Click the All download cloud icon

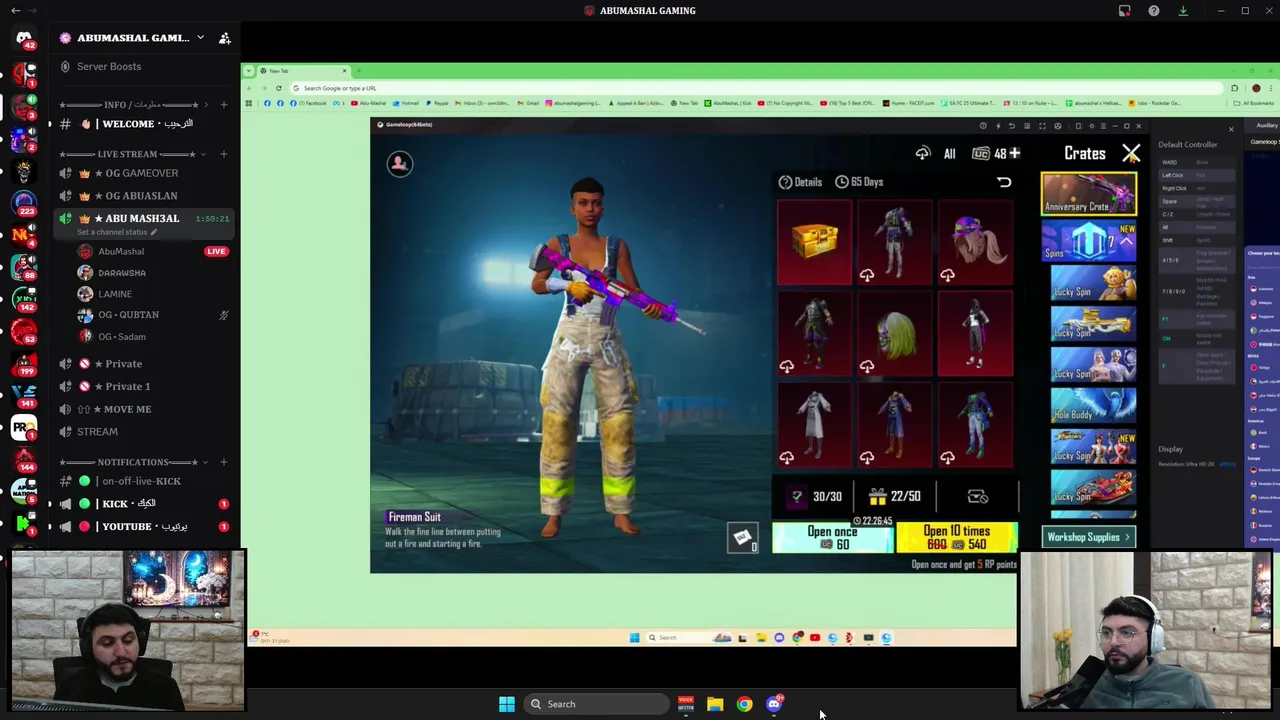pos(922,154)
